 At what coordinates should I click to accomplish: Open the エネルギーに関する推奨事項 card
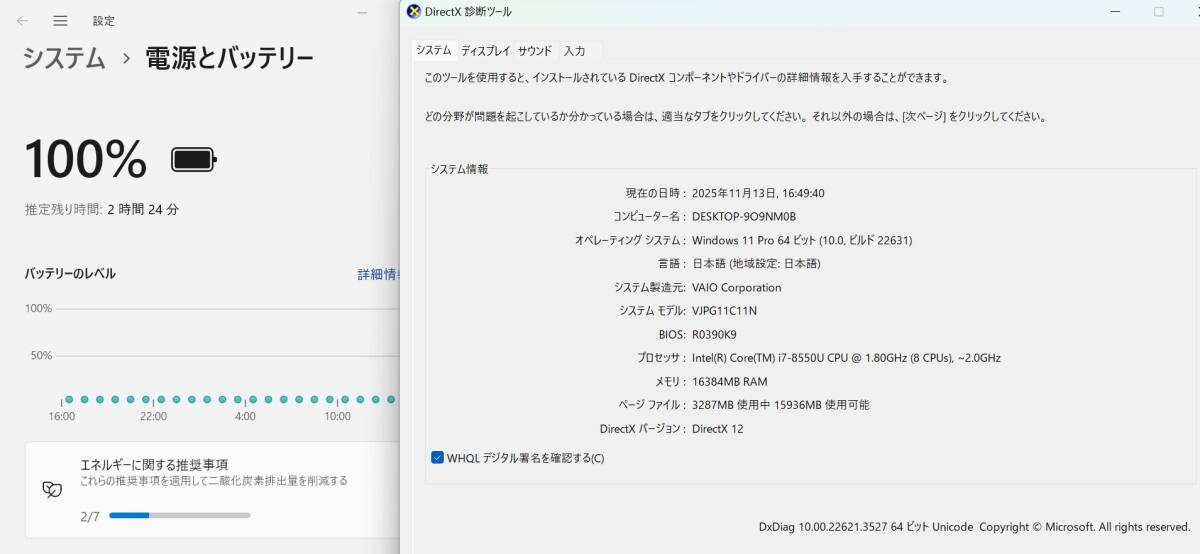[x=212, y=490]
